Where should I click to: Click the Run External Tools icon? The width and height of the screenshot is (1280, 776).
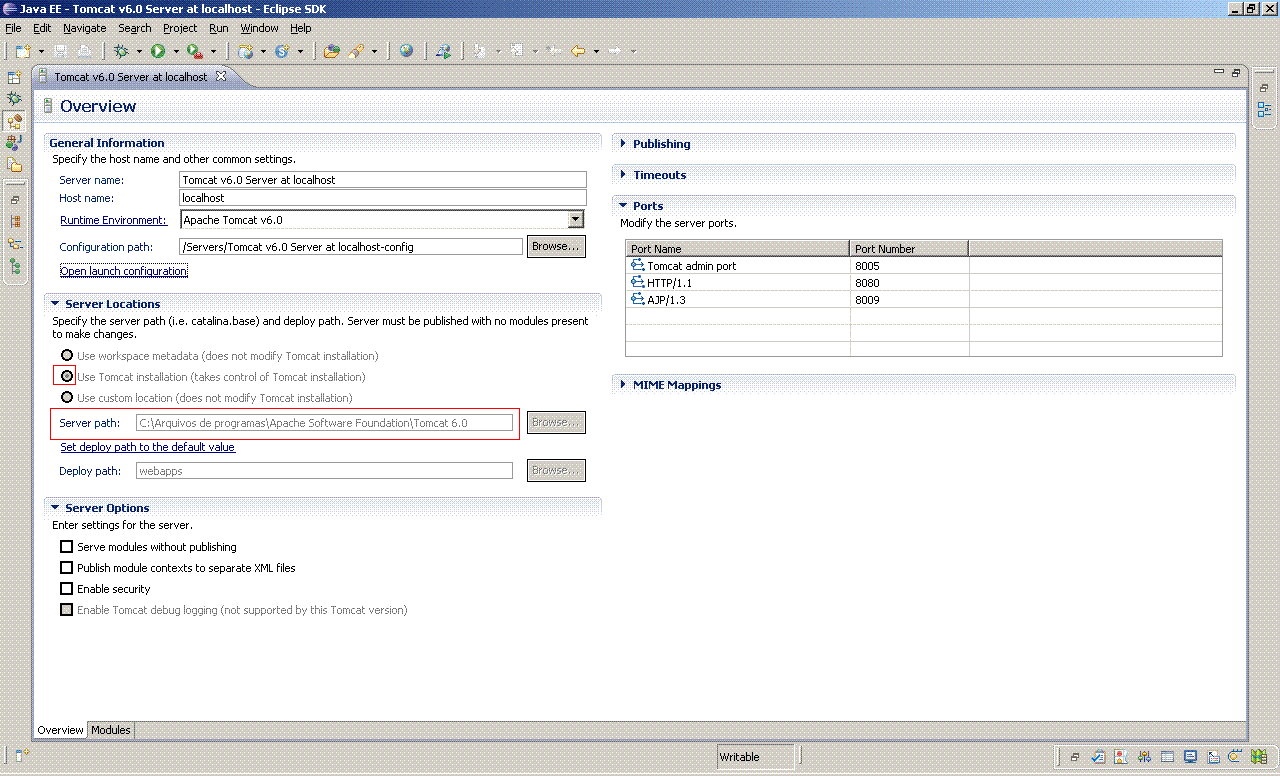pyautogui.click(x=194, y=50)
